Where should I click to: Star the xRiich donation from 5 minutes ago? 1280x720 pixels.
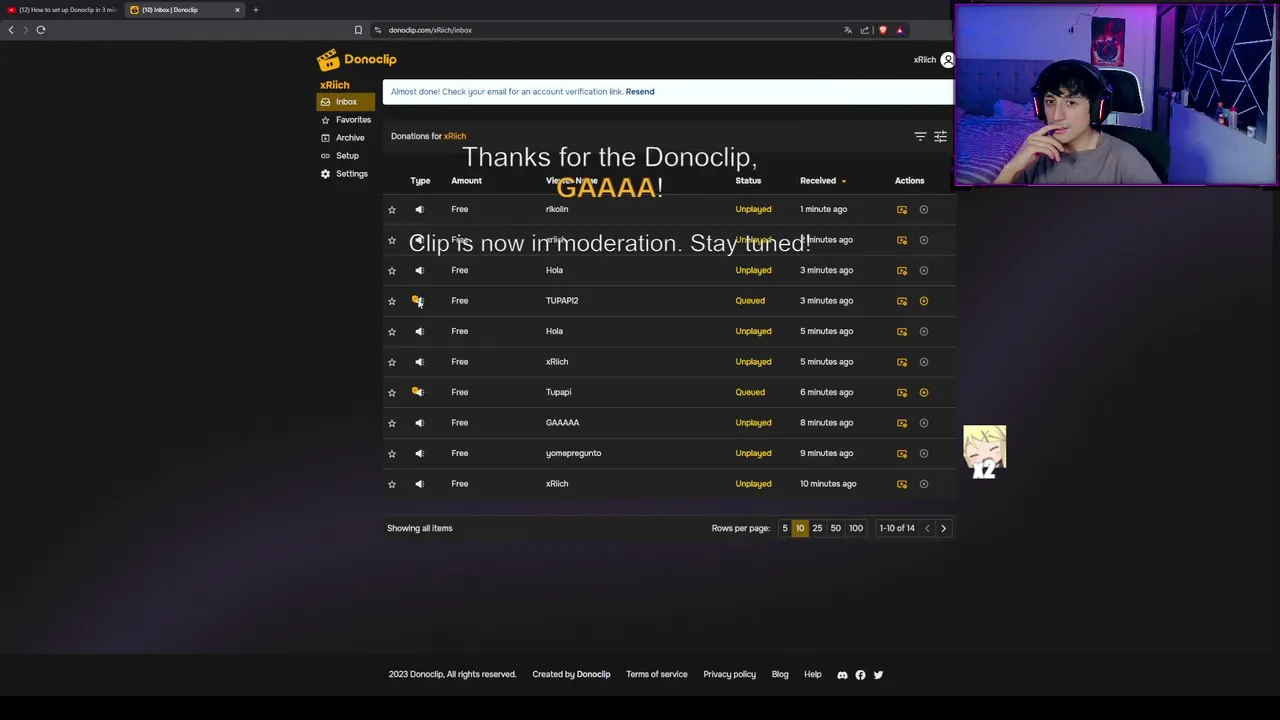pyautogui.click(x=392, y=362)
